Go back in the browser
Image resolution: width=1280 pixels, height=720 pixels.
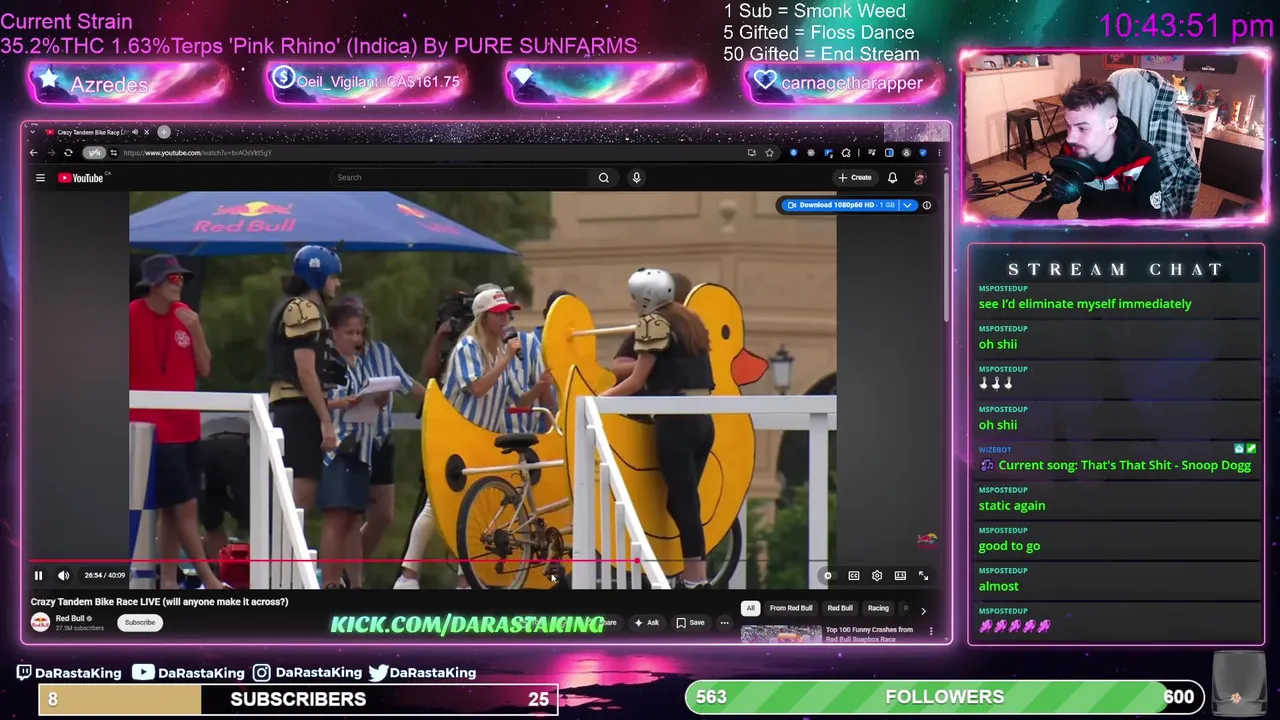coord(33,153)
